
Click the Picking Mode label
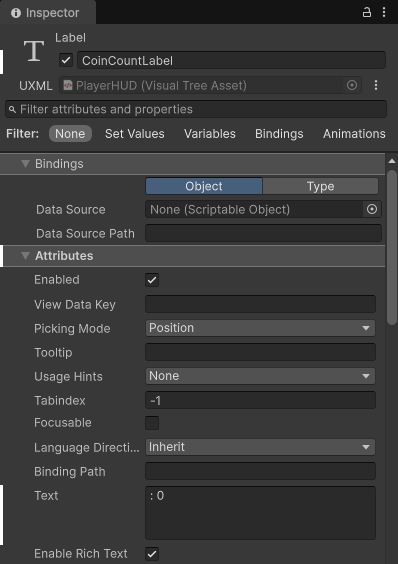[x=72, y=328]
